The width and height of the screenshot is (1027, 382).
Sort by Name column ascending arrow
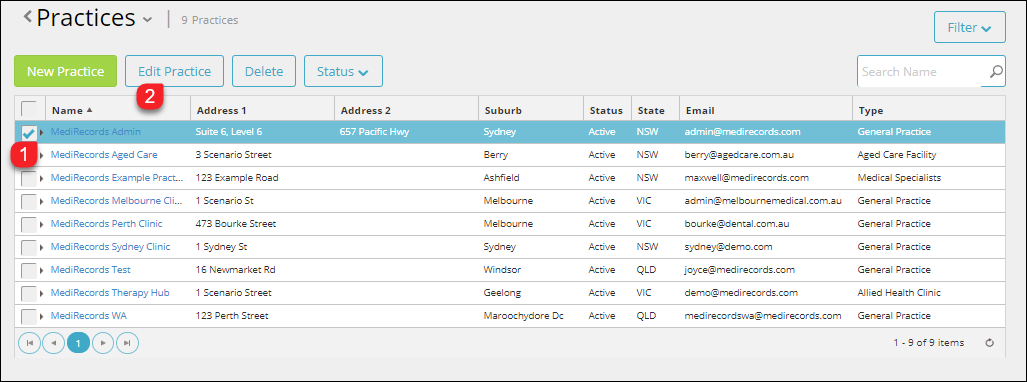(90, 110)
